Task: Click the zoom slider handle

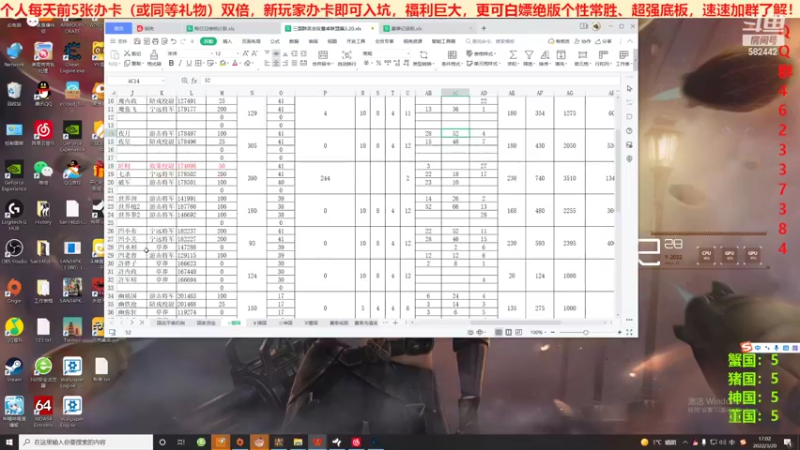Action: 586,332
